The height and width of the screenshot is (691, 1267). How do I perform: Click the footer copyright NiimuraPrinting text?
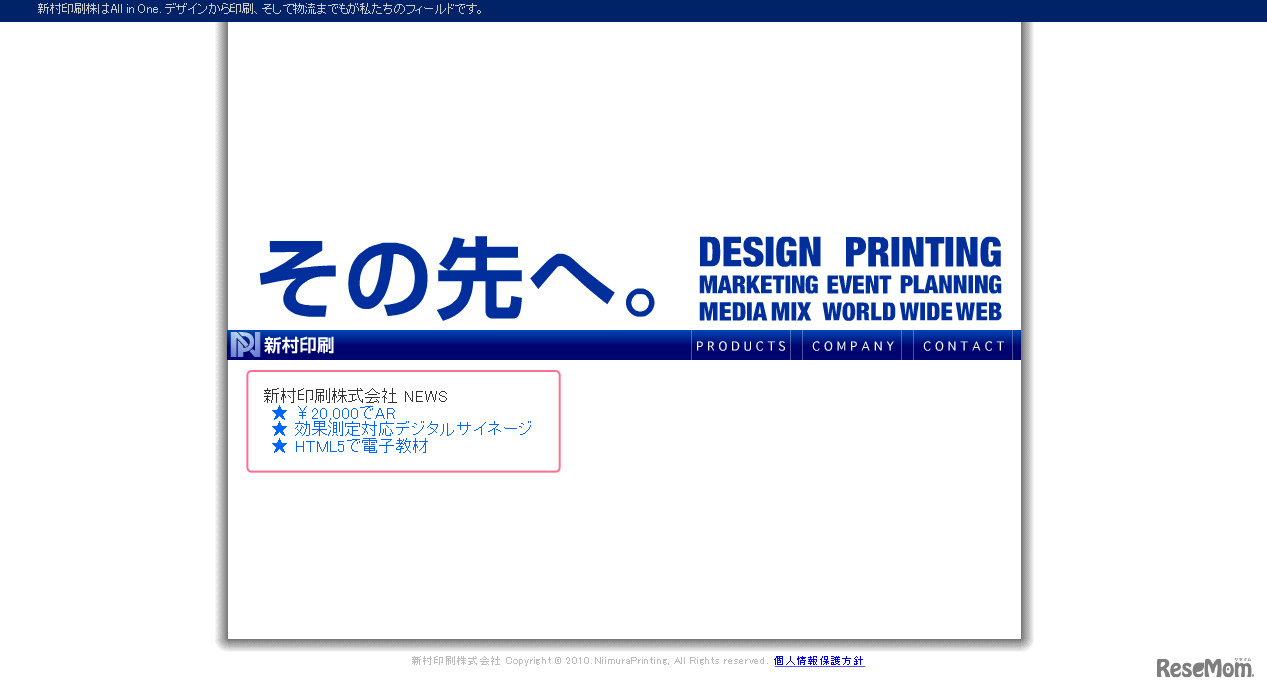coord(590,661)
